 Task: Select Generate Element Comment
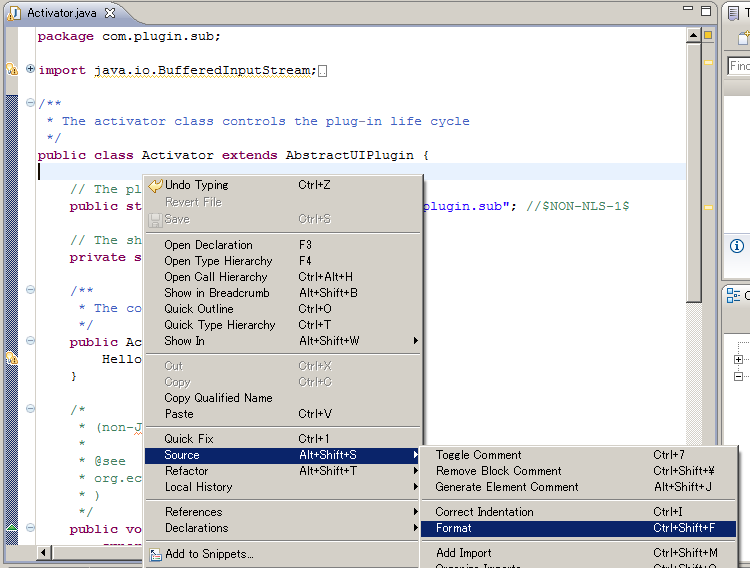(579, 487)
